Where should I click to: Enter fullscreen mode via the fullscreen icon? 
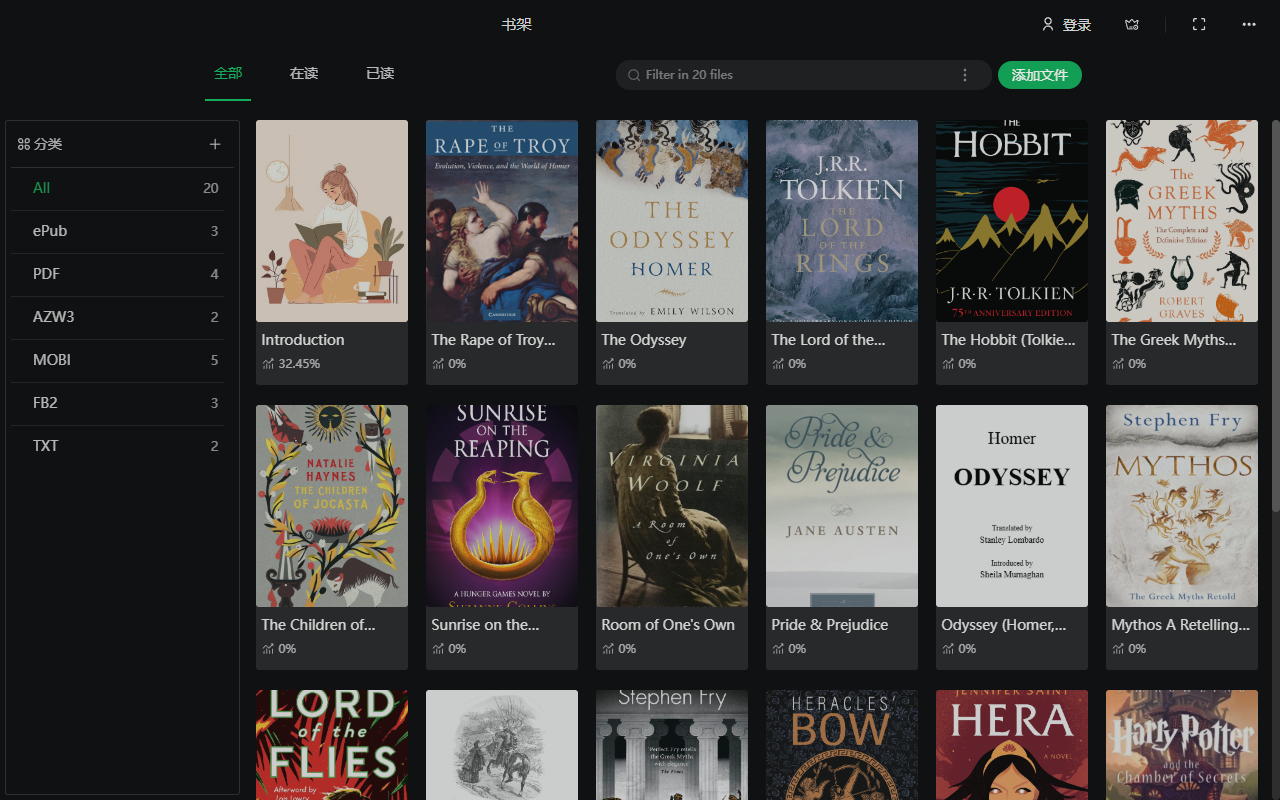[1199, 25]
